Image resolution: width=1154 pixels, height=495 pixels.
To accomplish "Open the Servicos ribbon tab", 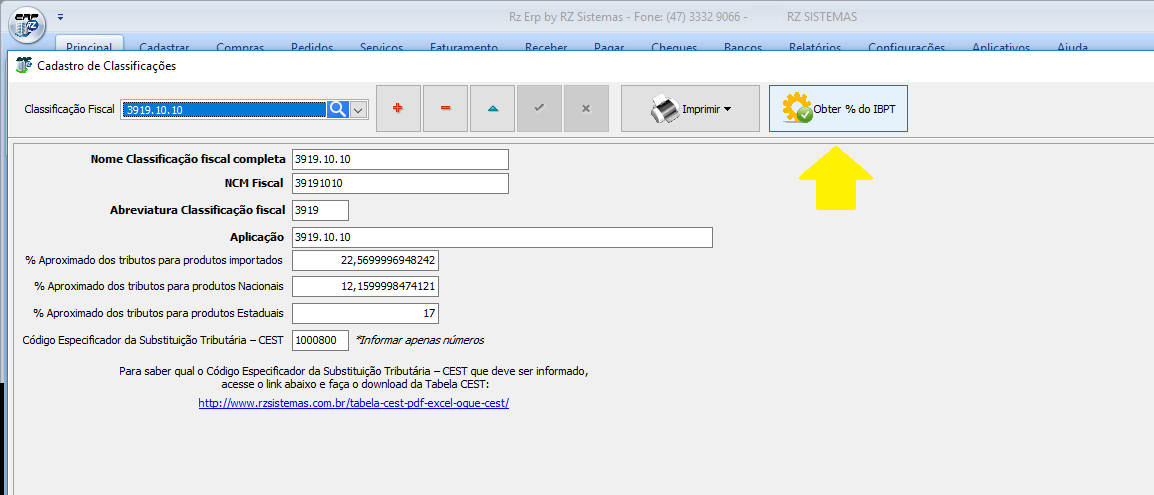I will point(381,47).
